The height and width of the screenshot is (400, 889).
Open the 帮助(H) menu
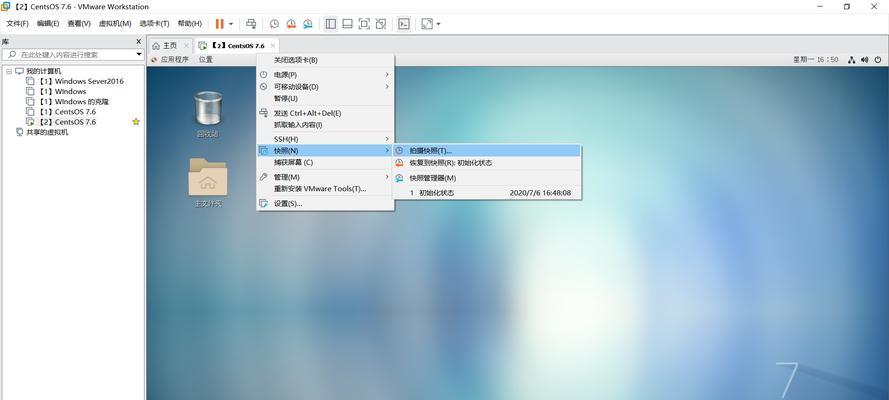tap(189, 24)
